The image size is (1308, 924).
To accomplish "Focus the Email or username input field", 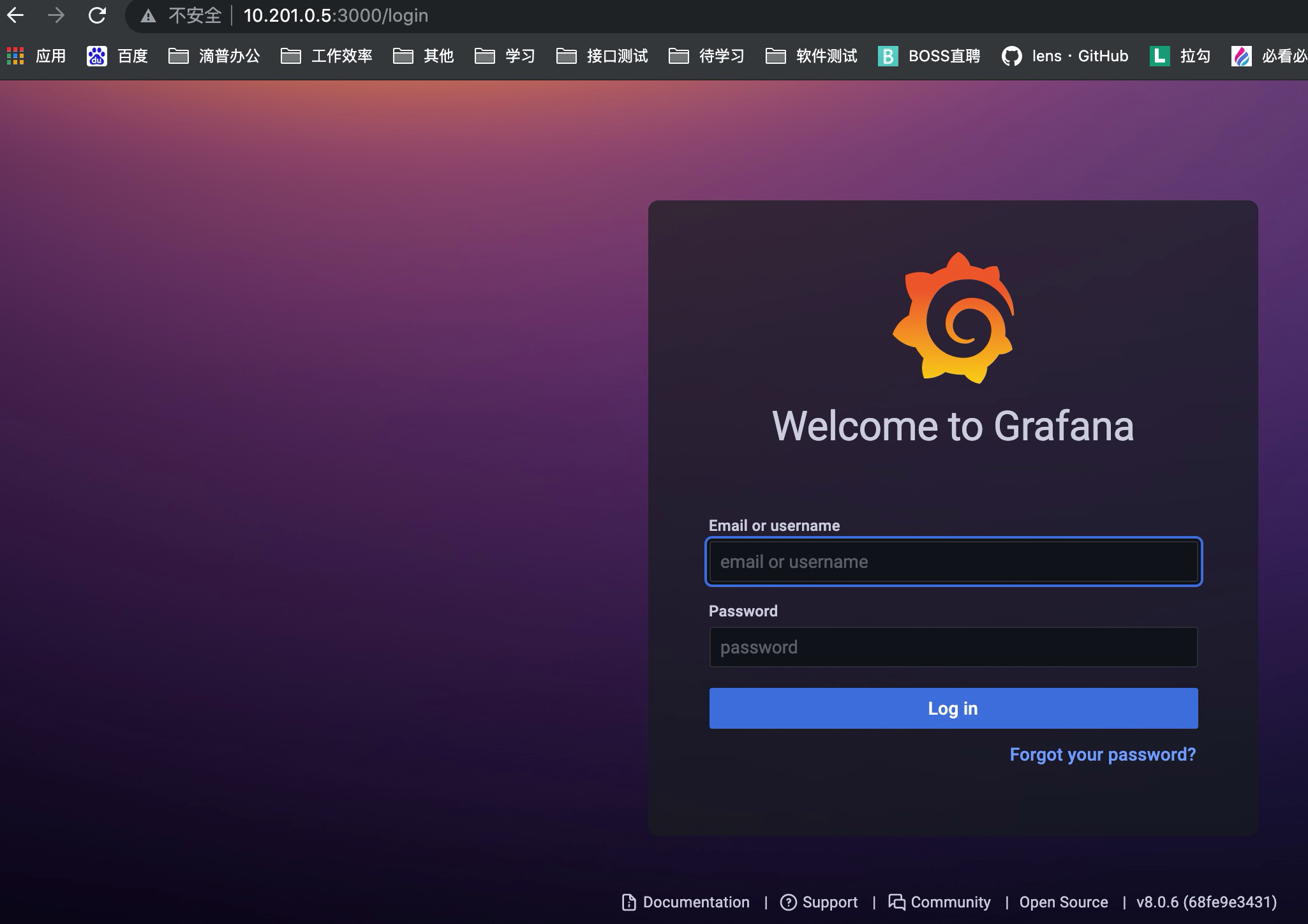I will coord(953,562).
